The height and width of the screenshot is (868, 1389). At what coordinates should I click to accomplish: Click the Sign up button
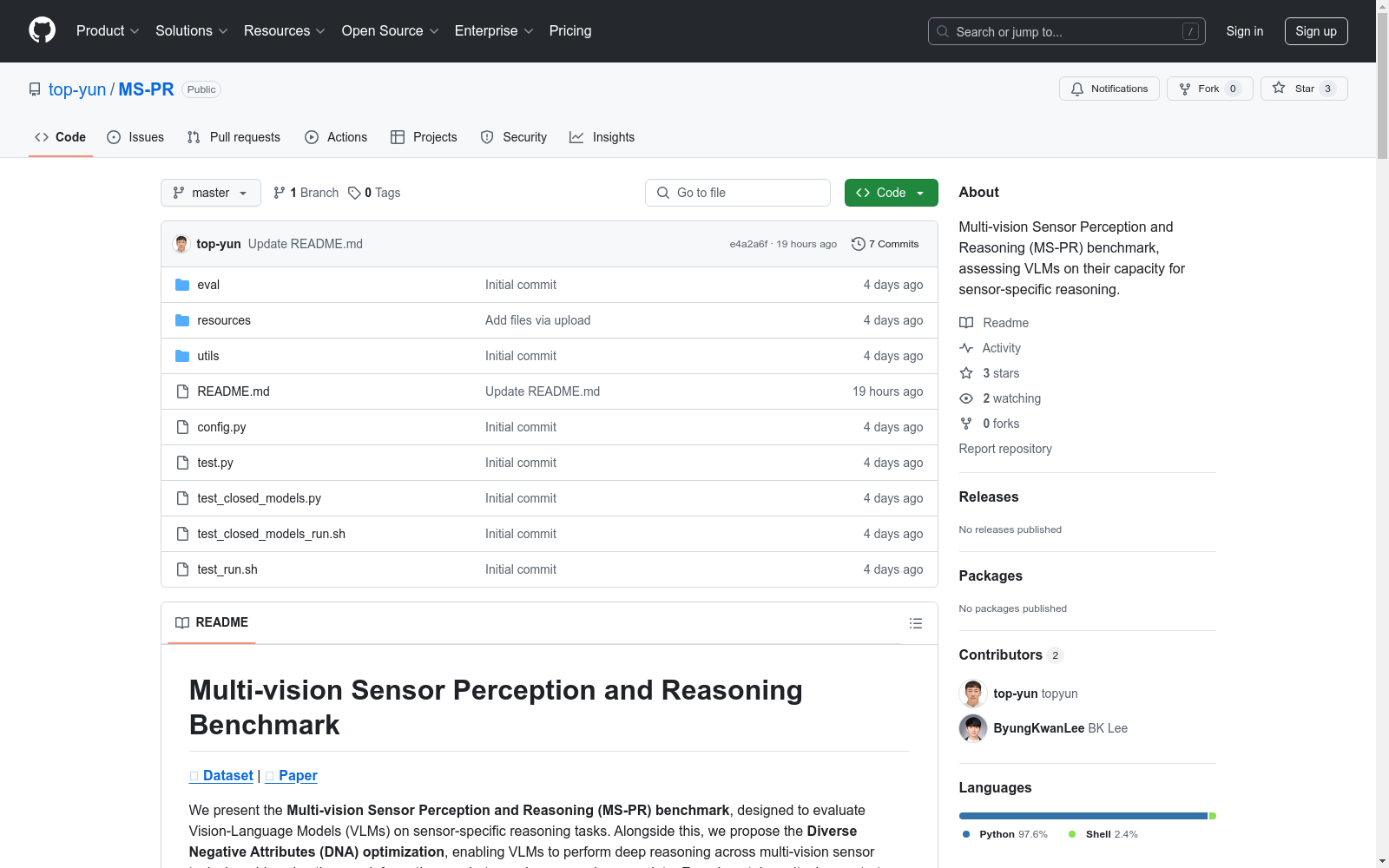(x=1316, y=31)
